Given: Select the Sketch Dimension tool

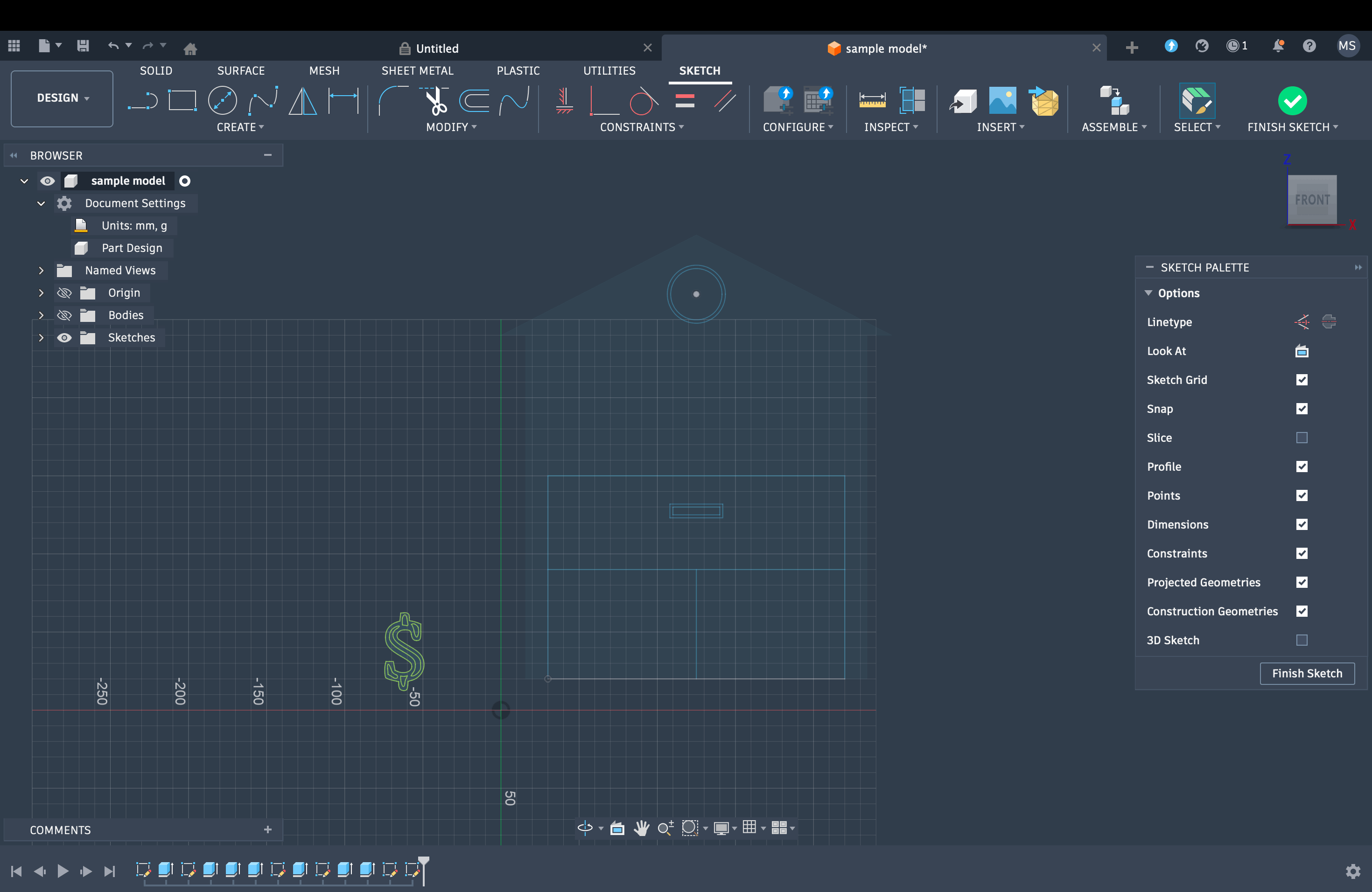Looking at the screenshot, I should (343, 101).
